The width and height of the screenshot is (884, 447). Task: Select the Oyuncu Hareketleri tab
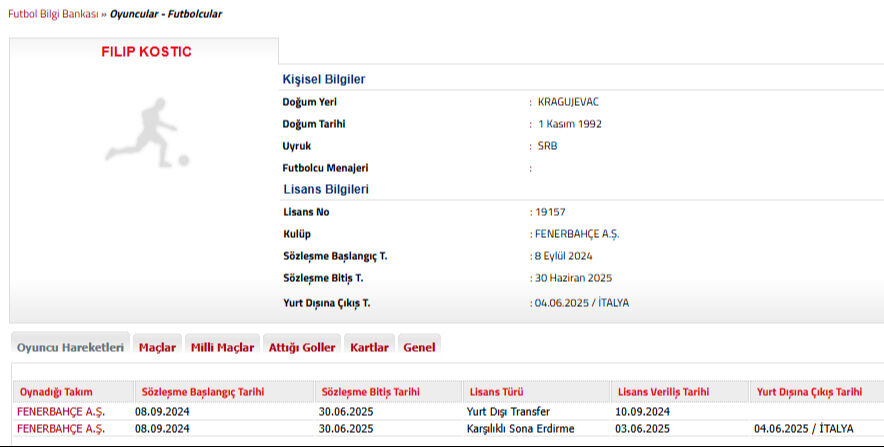pyautogui.click(x=70, y=347)
